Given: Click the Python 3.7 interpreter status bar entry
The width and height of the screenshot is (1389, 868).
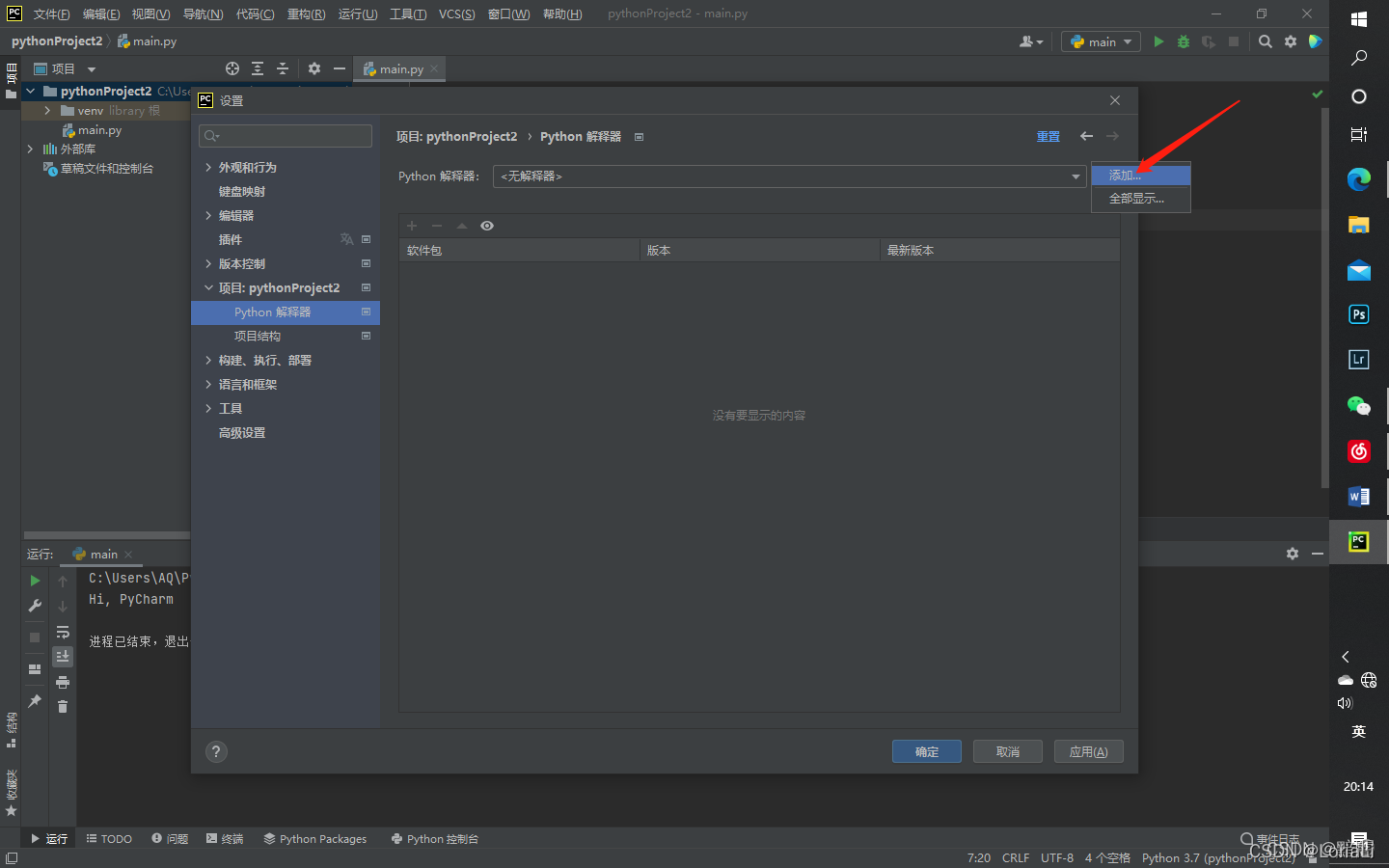Looking at the screenshot, I should (x=1218, y=857).
